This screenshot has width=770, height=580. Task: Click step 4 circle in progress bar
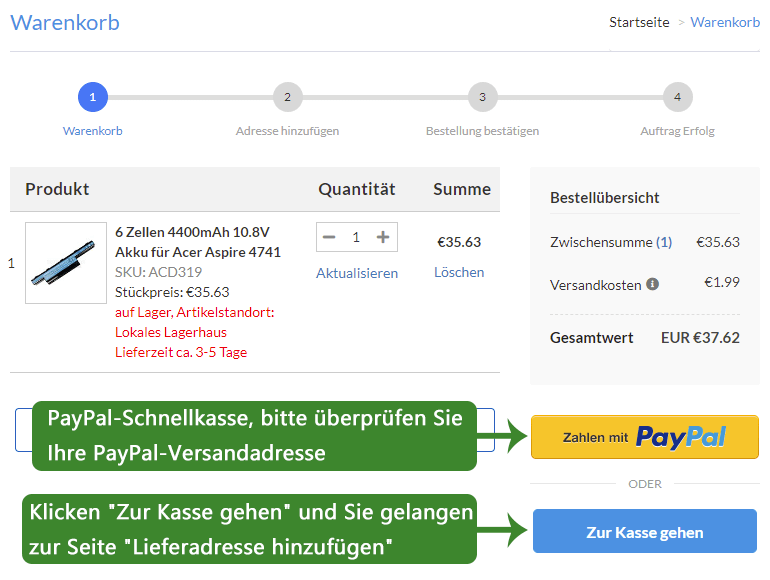click(678, 97)
